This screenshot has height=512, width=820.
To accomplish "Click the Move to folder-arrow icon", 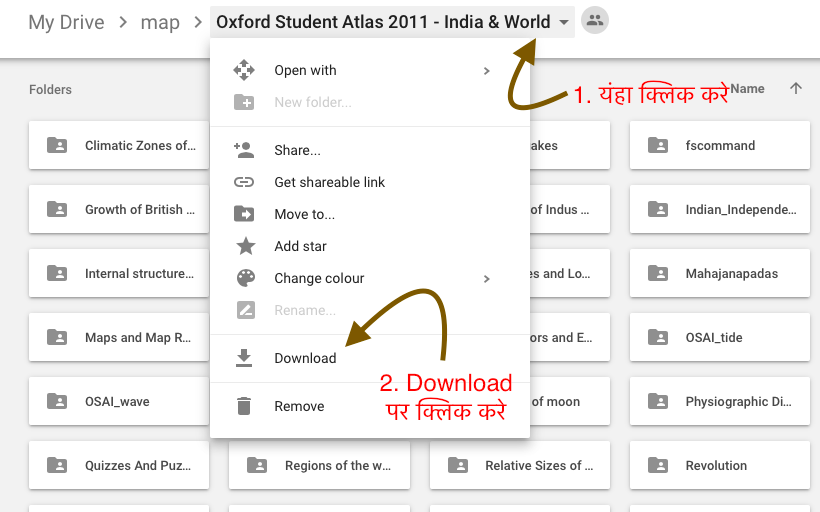I will click(244, 214).
